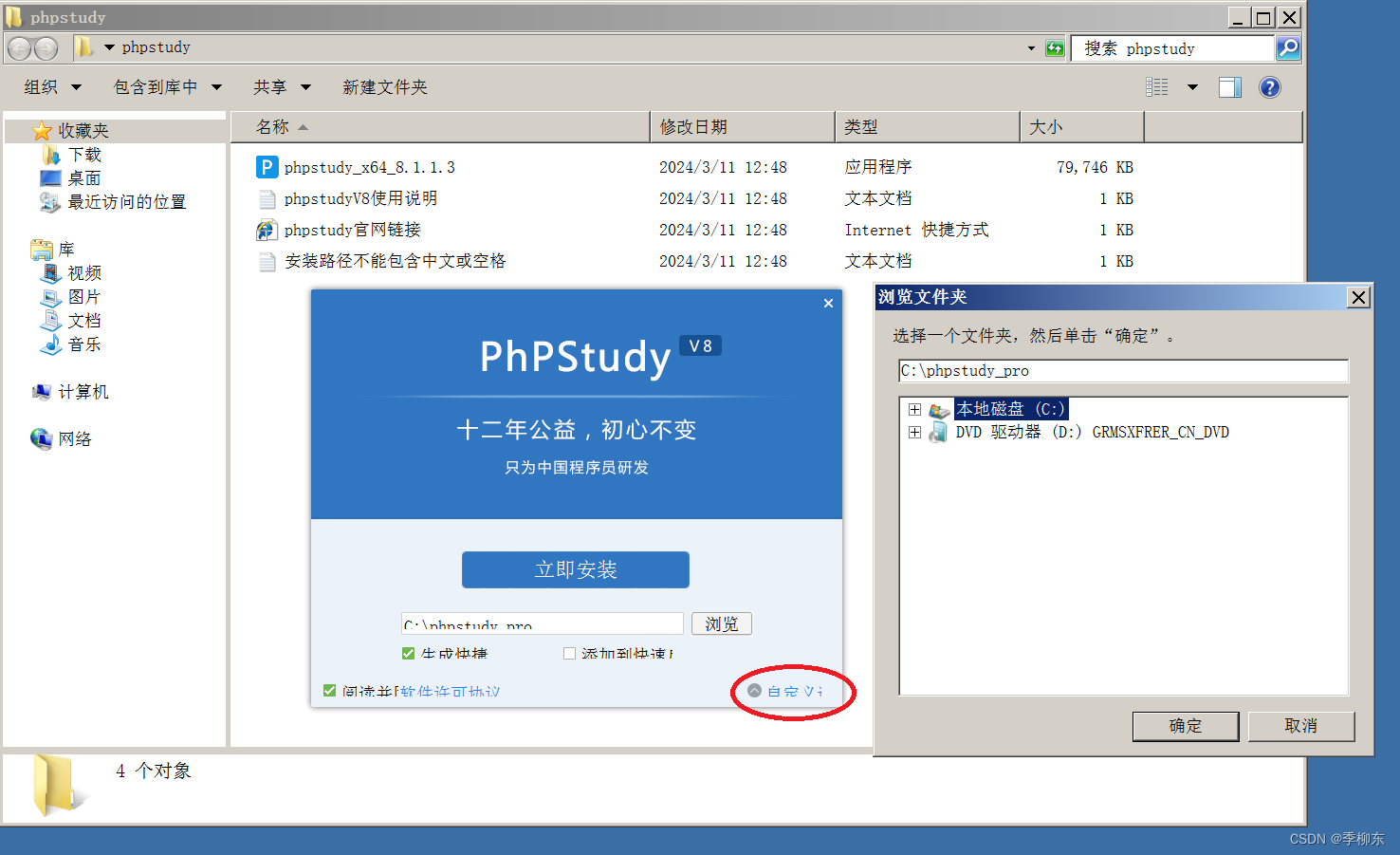Click the folder icon in address bar
This screenshot has height=855, width=1400.
(83, 47)
